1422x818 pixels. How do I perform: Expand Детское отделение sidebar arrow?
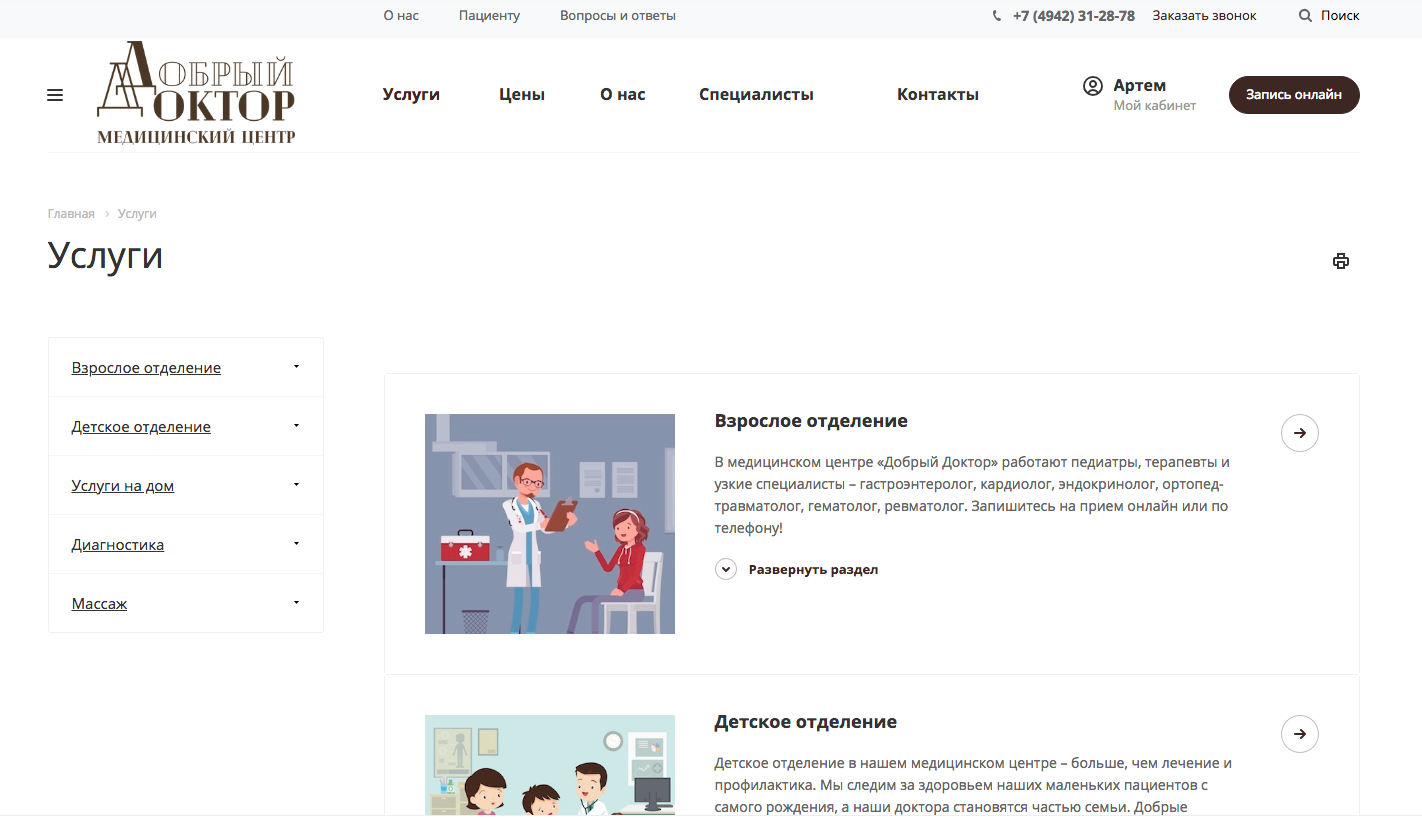pos(297,426)
